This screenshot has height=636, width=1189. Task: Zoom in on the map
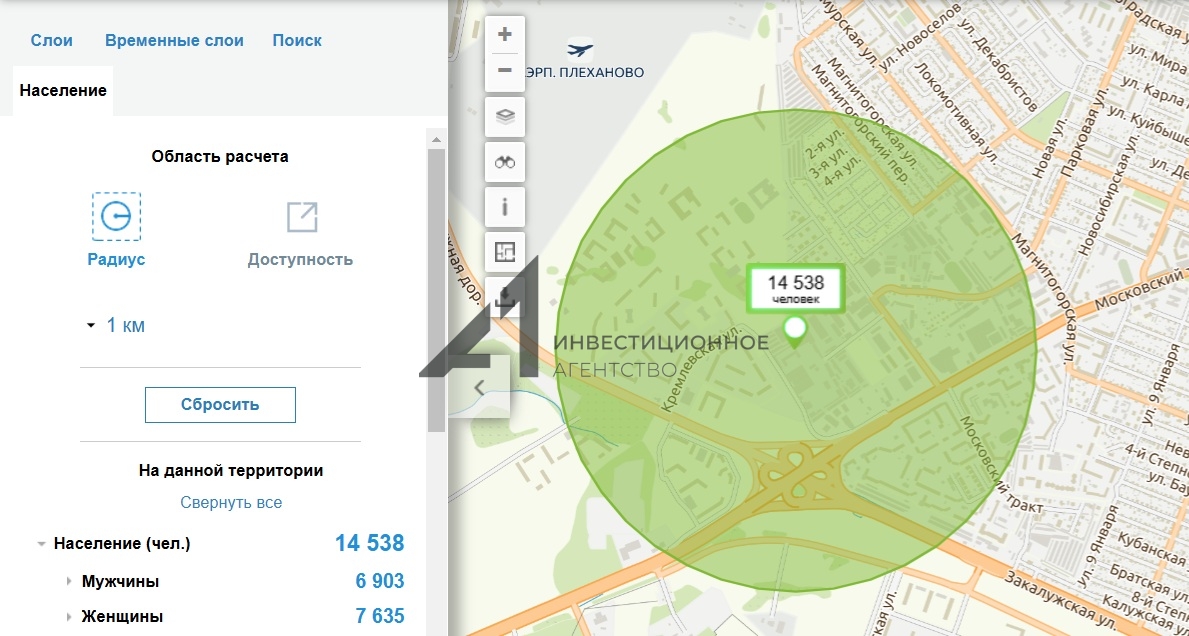click(x=505, y=35)
